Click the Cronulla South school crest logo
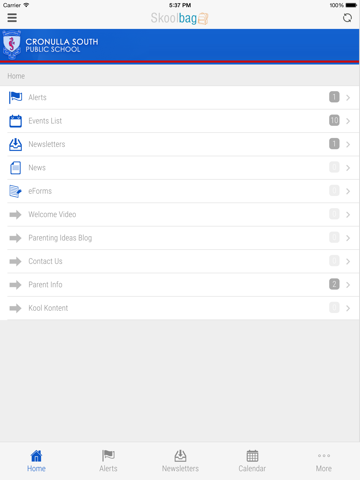This screenshot has height=480, width=360. (12, 45)
